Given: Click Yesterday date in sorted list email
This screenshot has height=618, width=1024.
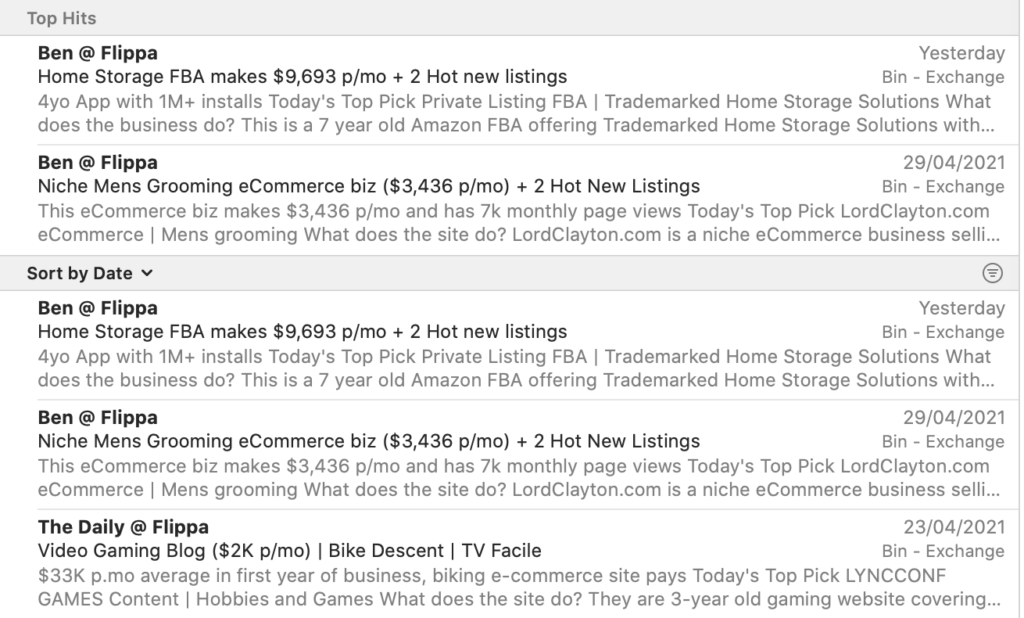Looking at the screenshot, I should tap(961, 308).
